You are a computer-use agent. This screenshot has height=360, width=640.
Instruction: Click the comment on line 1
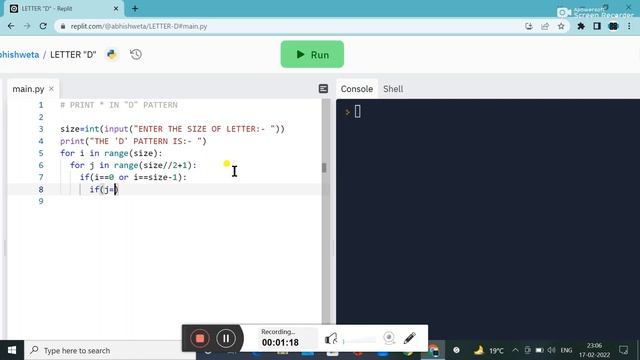click(119, 105)
